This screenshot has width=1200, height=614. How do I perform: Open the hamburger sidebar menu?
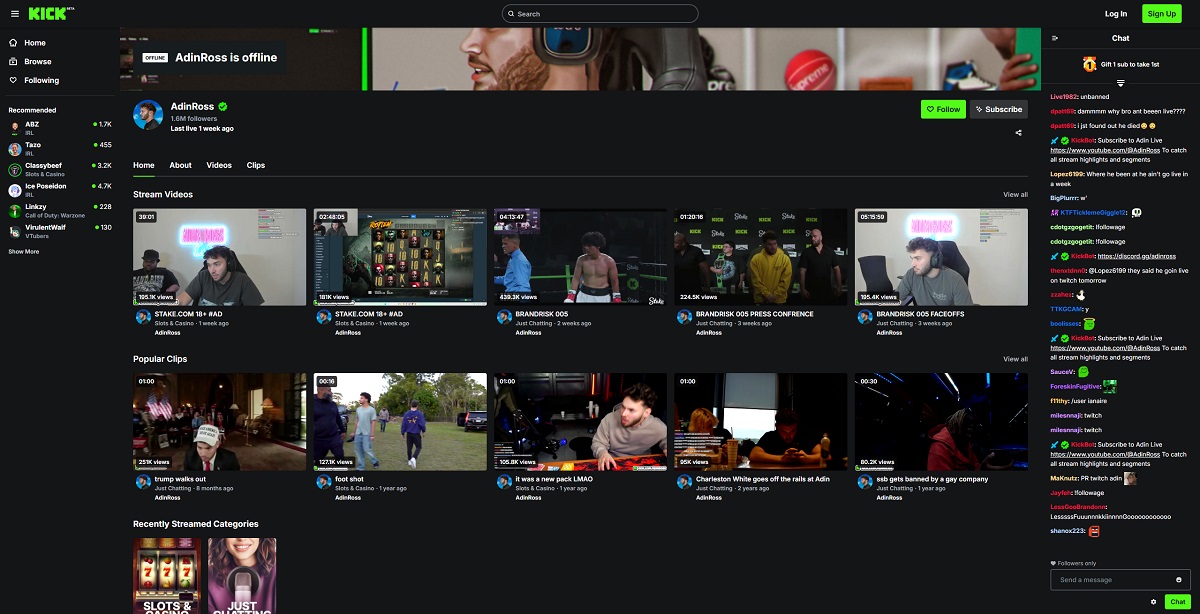pos(14,14)
